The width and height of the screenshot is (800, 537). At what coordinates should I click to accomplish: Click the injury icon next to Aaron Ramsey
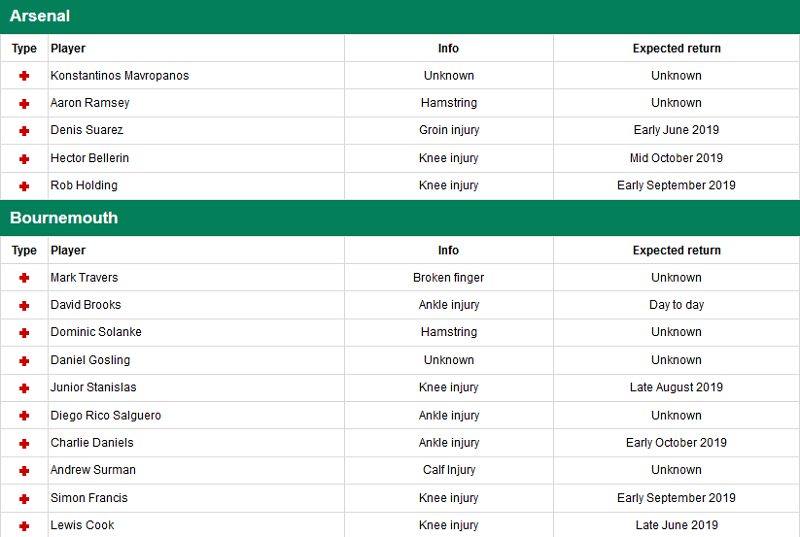click(x=24, y=103)
